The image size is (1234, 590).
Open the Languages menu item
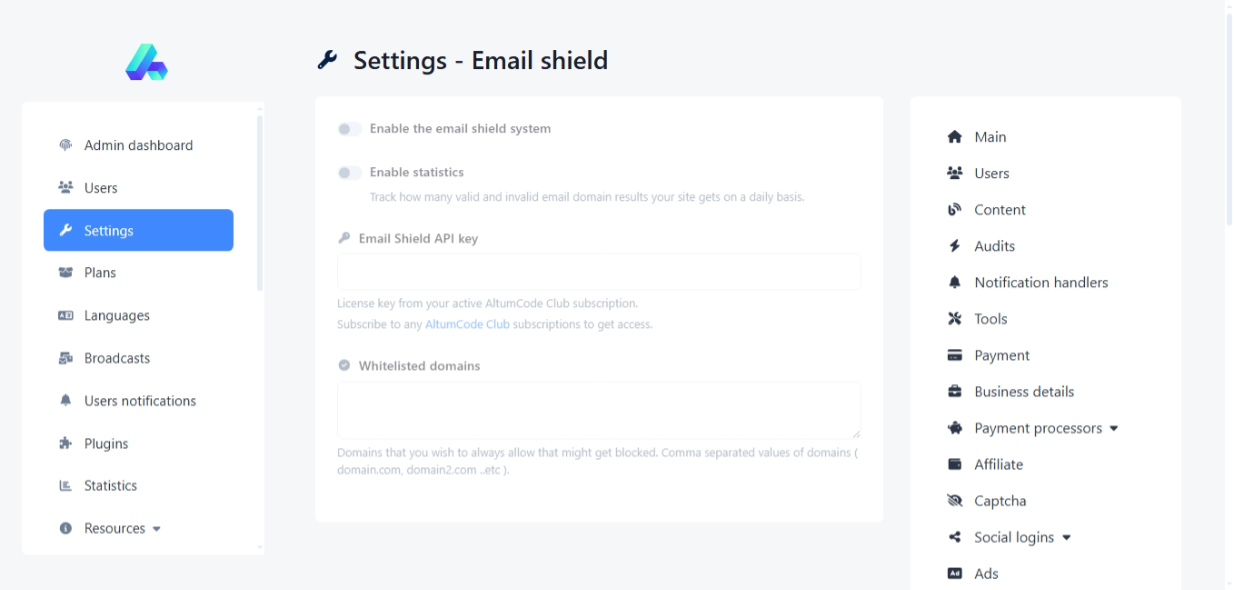coord(116,315)
